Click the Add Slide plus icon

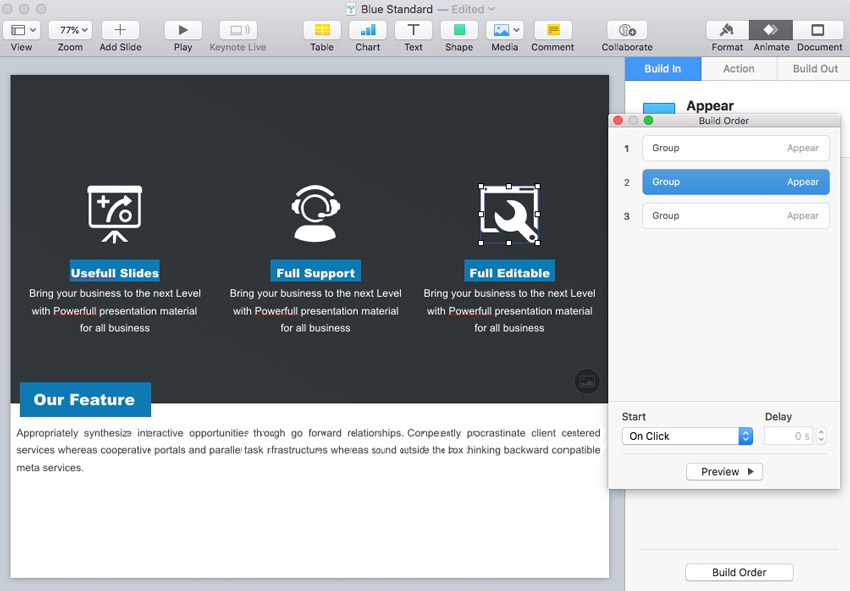[x=120, y=30]
